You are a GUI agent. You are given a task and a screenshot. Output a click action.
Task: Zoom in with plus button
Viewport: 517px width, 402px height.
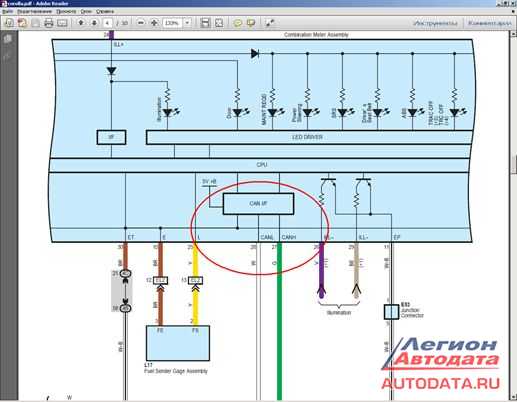coord(154,23)
